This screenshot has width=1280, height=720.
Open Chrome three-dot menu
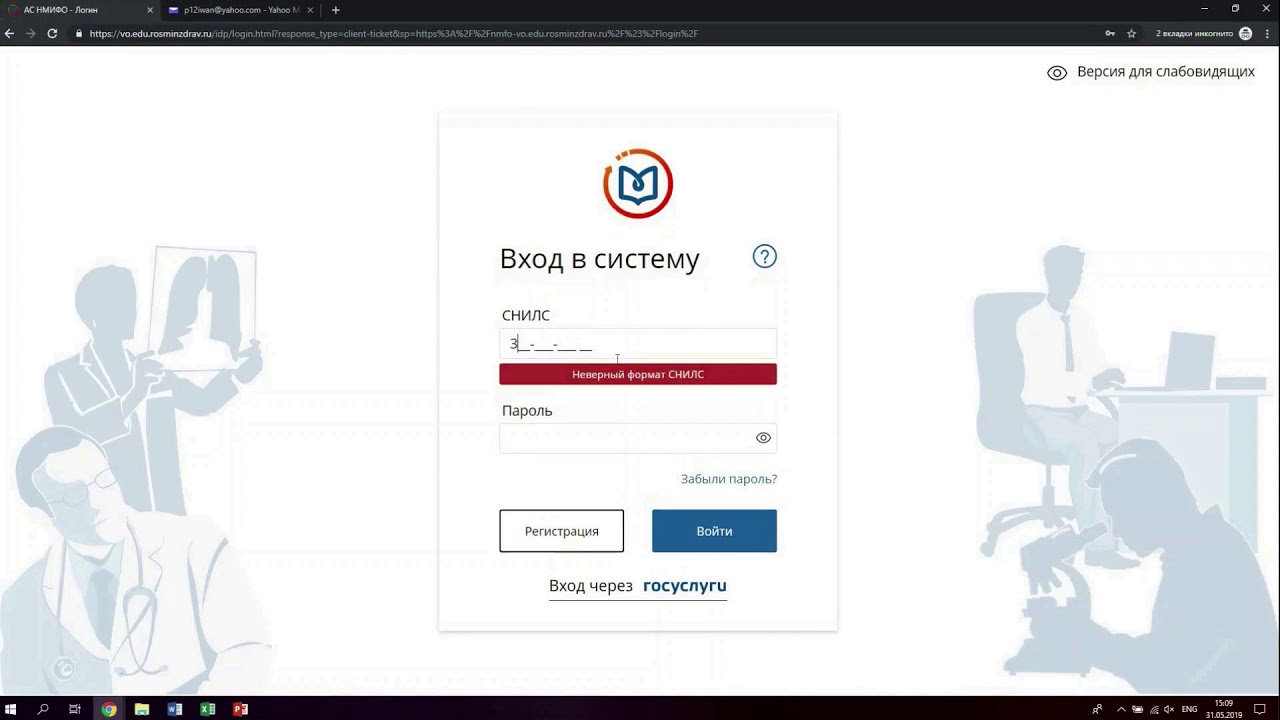(1267, 33)
